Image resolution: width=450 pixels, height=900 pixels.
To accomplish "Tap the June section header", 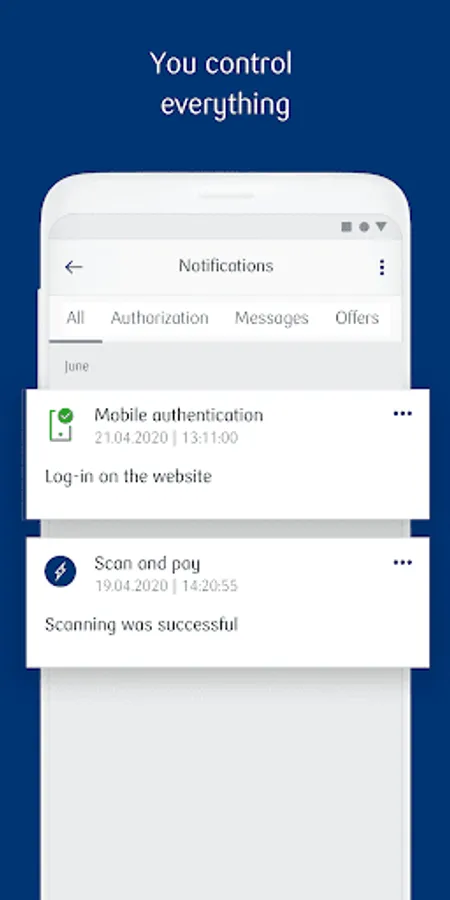I will pyautogui.click(x=76, y=366).
